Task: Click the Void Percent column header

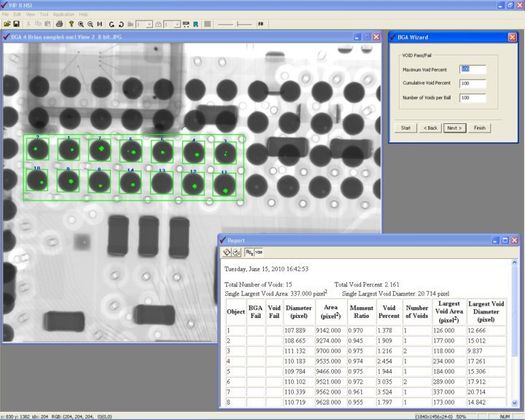Action: tap(389, 312)
